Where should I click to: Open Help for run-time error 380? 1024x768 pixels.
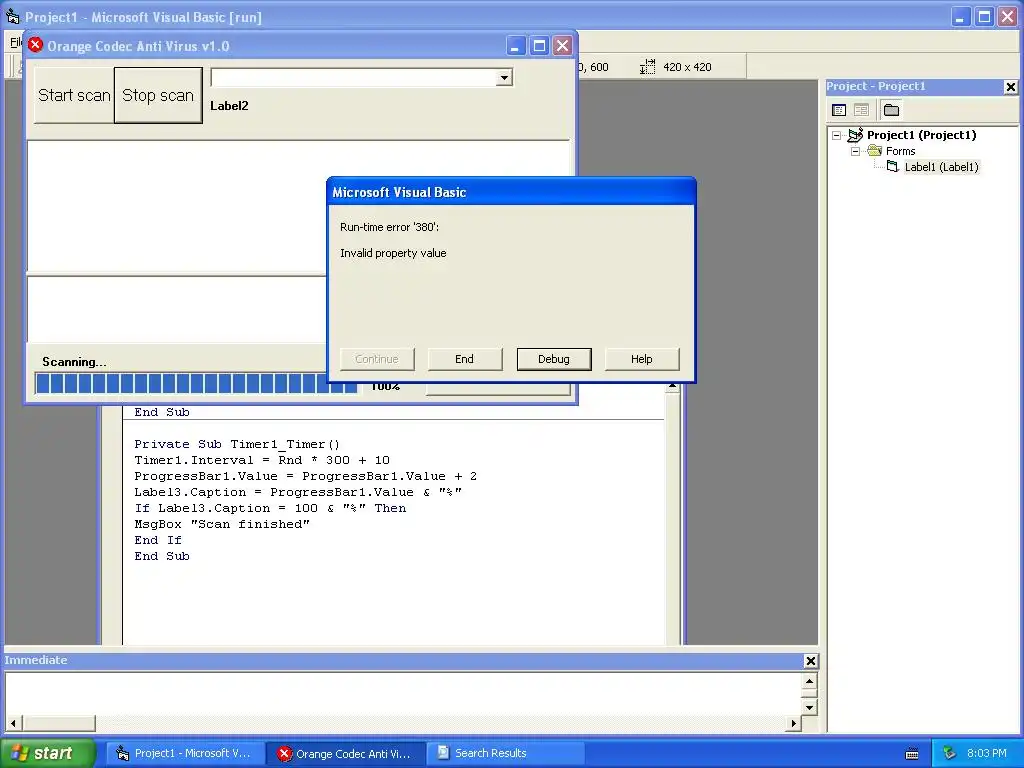641,359
